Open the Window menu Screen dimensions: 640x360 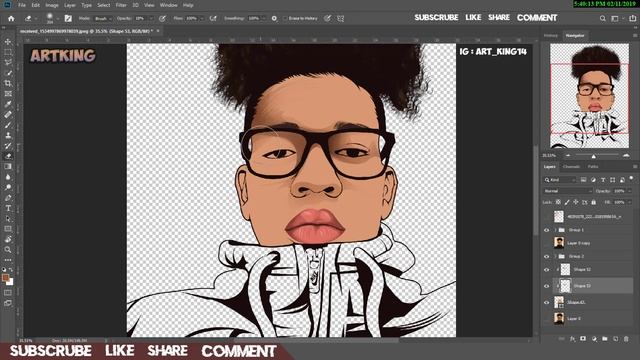point(169,5)
